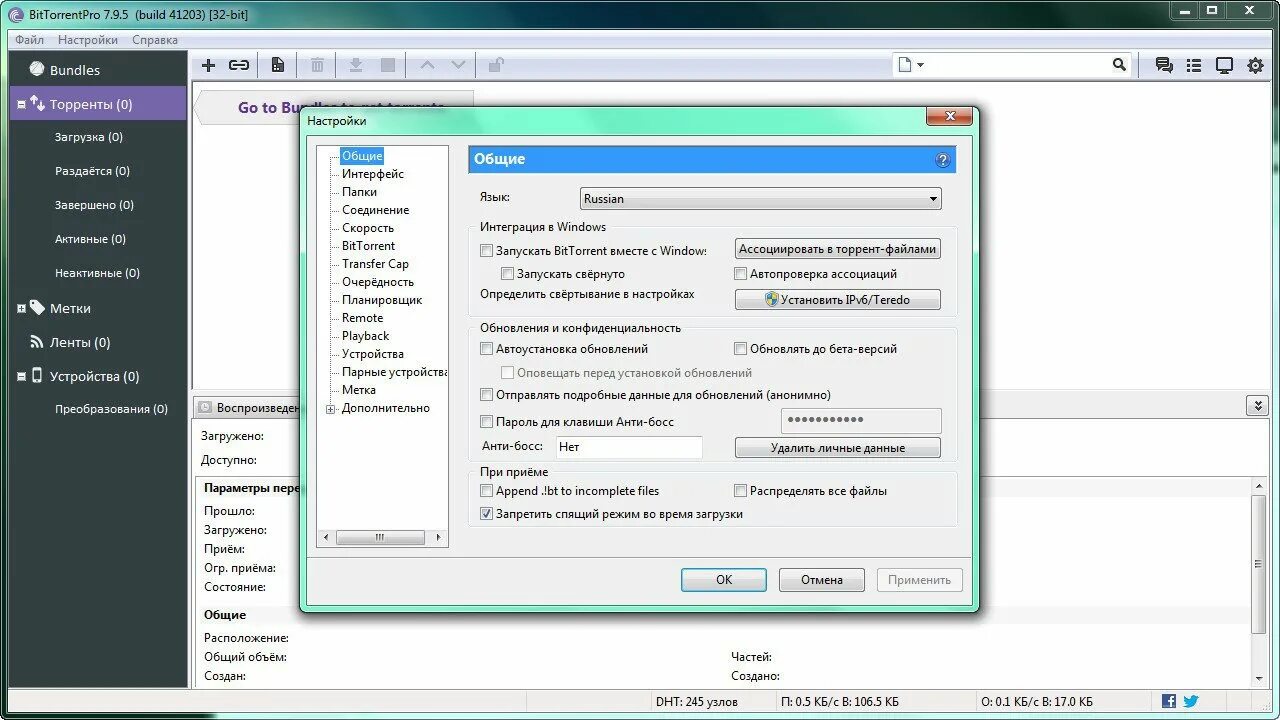This screenshot has width=1280, height=720.
Task: Select Скорость in settings tree
Action: point(368,228)
